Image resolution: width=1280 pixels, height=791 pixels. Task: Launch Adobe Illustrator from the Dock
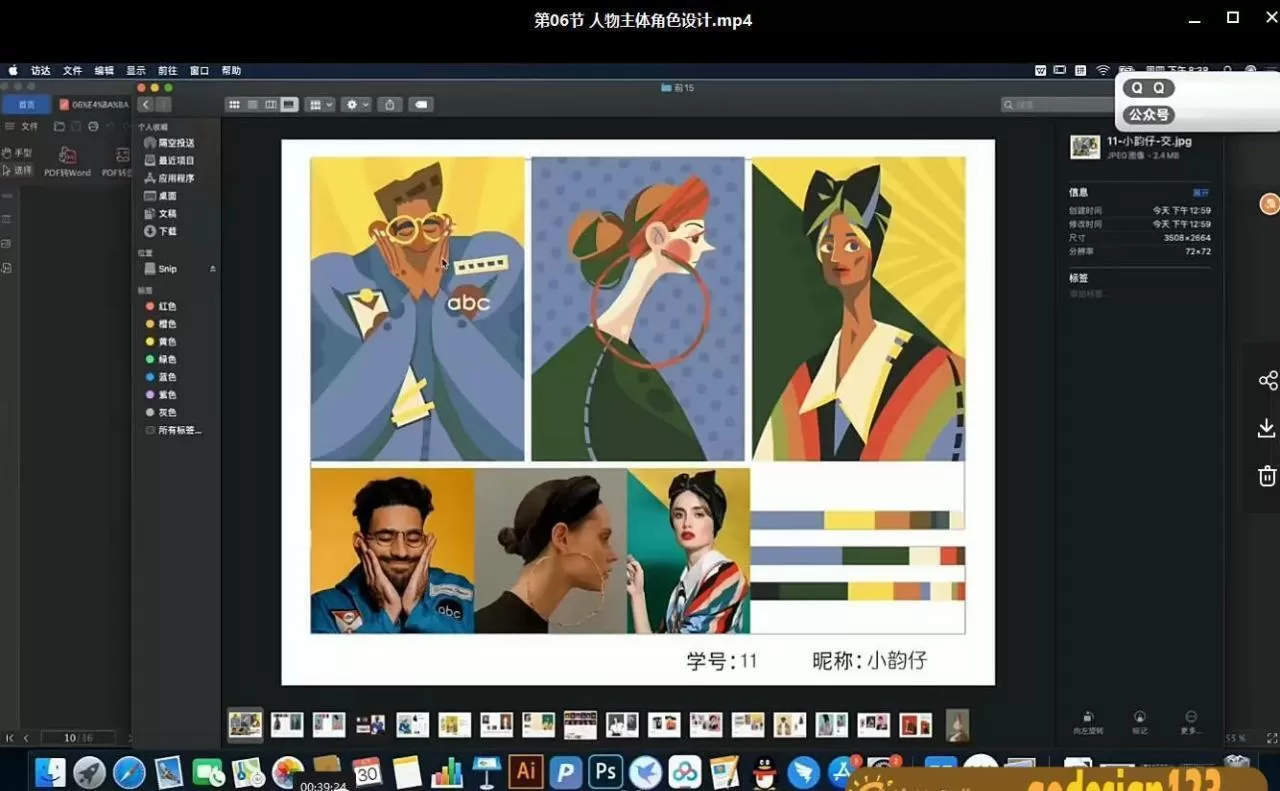(525, 771)
